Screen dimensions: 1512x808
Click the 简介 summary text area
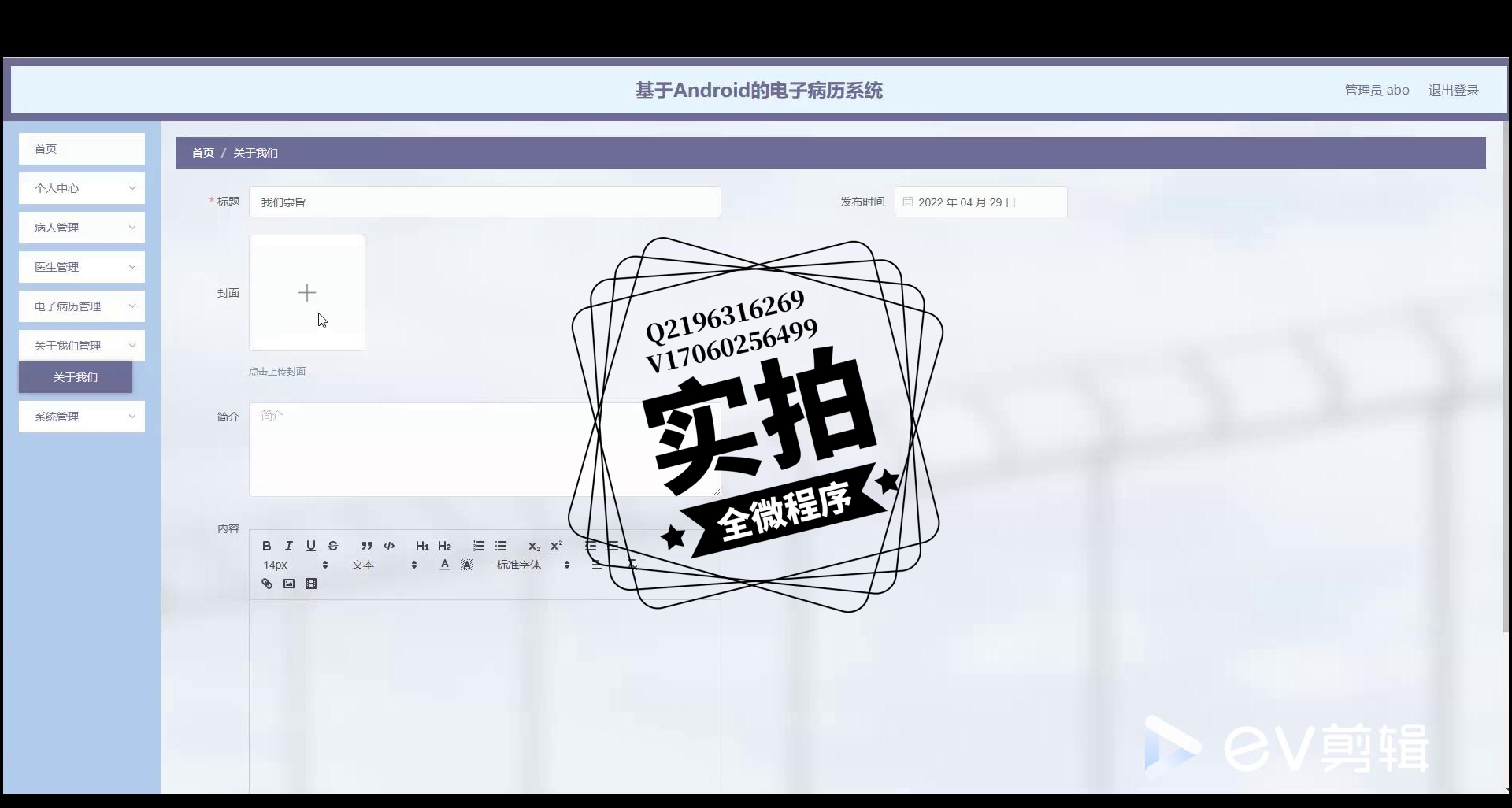(x=485, y=450)
